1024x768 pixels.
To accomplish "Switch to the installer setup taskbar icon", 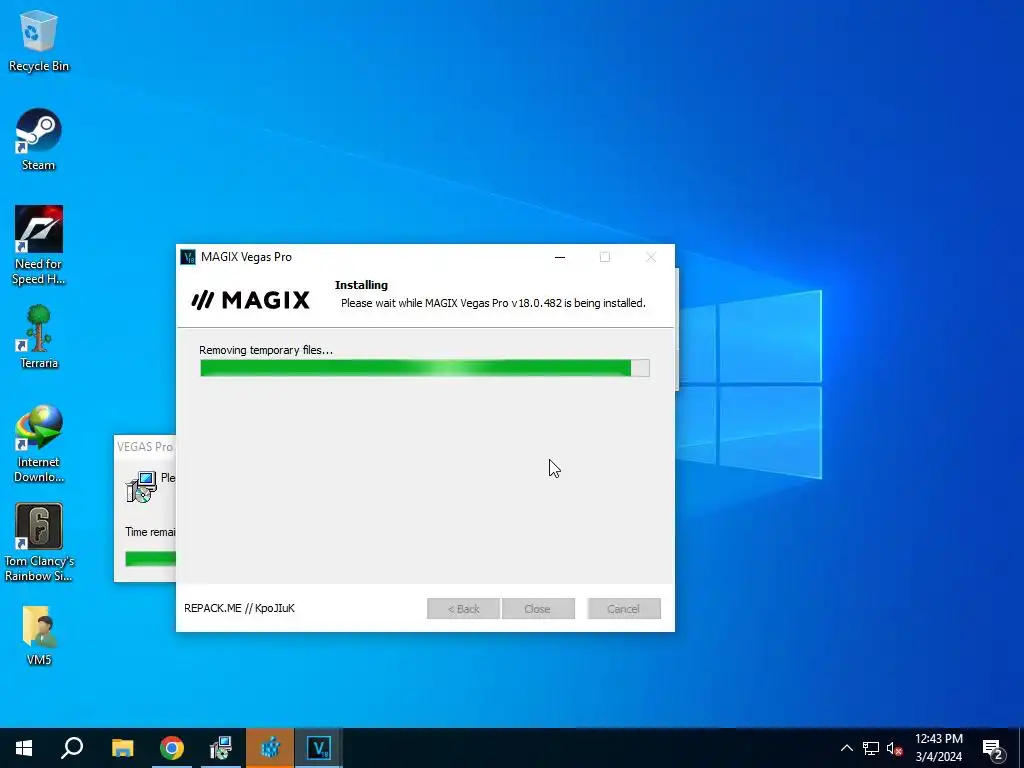I will pos(221,748).
